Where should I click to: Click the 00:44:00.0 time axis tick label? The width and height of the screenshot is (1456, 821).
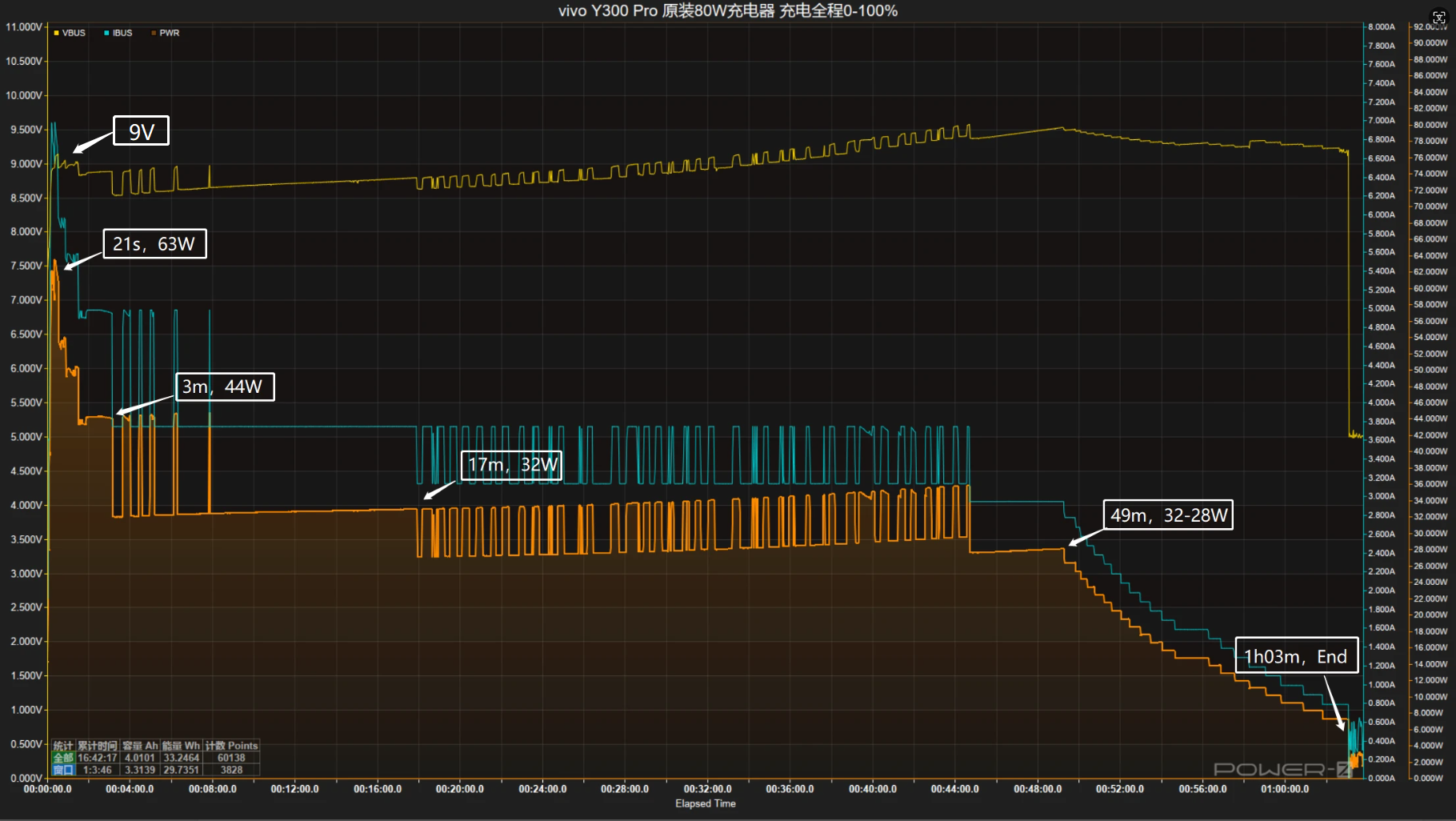(955, 789)
